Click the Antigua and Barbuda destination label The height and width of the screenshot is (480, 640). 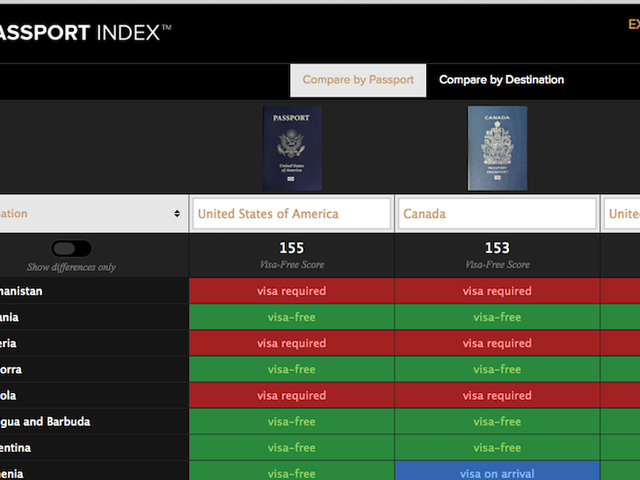pos(45,422)
